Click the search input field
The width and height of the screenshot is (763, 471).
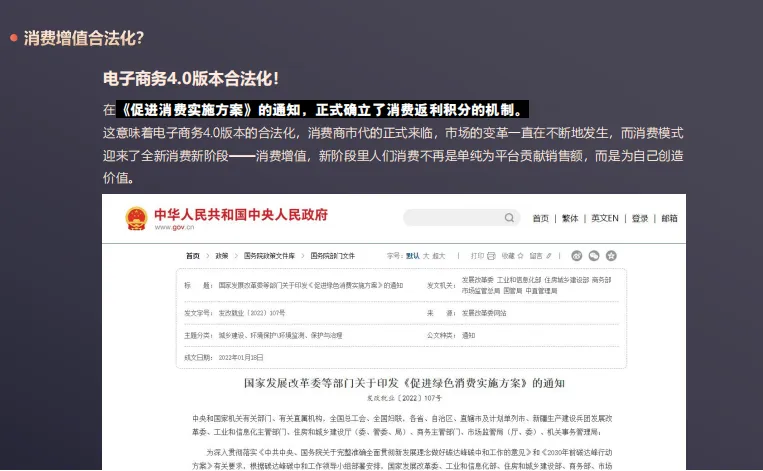461,217
